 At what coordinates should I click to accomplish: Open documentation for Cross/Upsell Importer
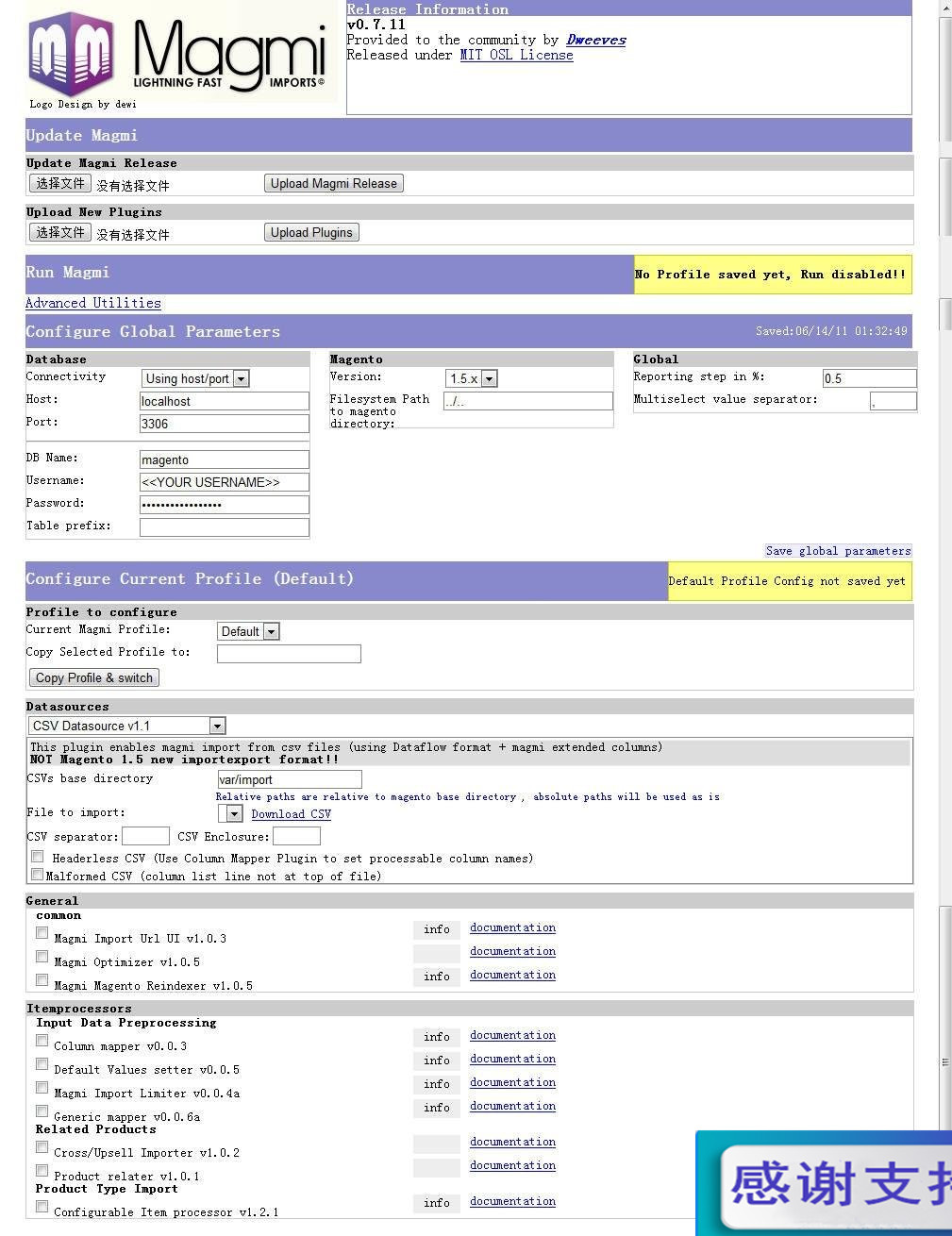pos(512,1142)
